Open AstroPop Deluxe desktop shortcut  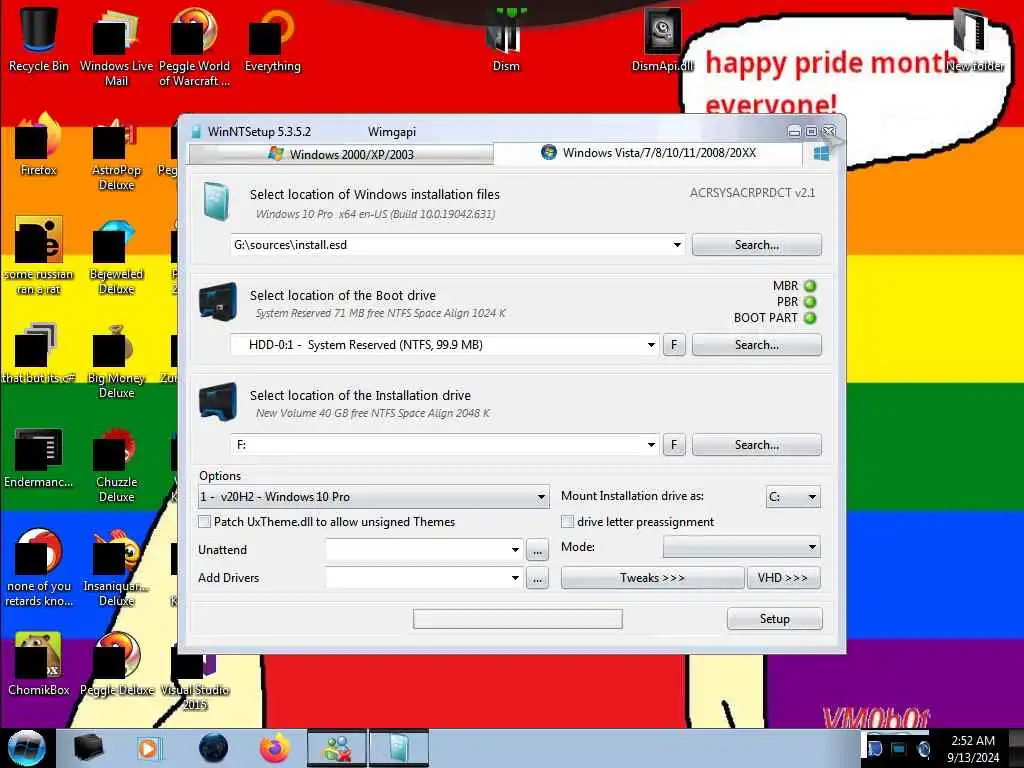[116, 153]
